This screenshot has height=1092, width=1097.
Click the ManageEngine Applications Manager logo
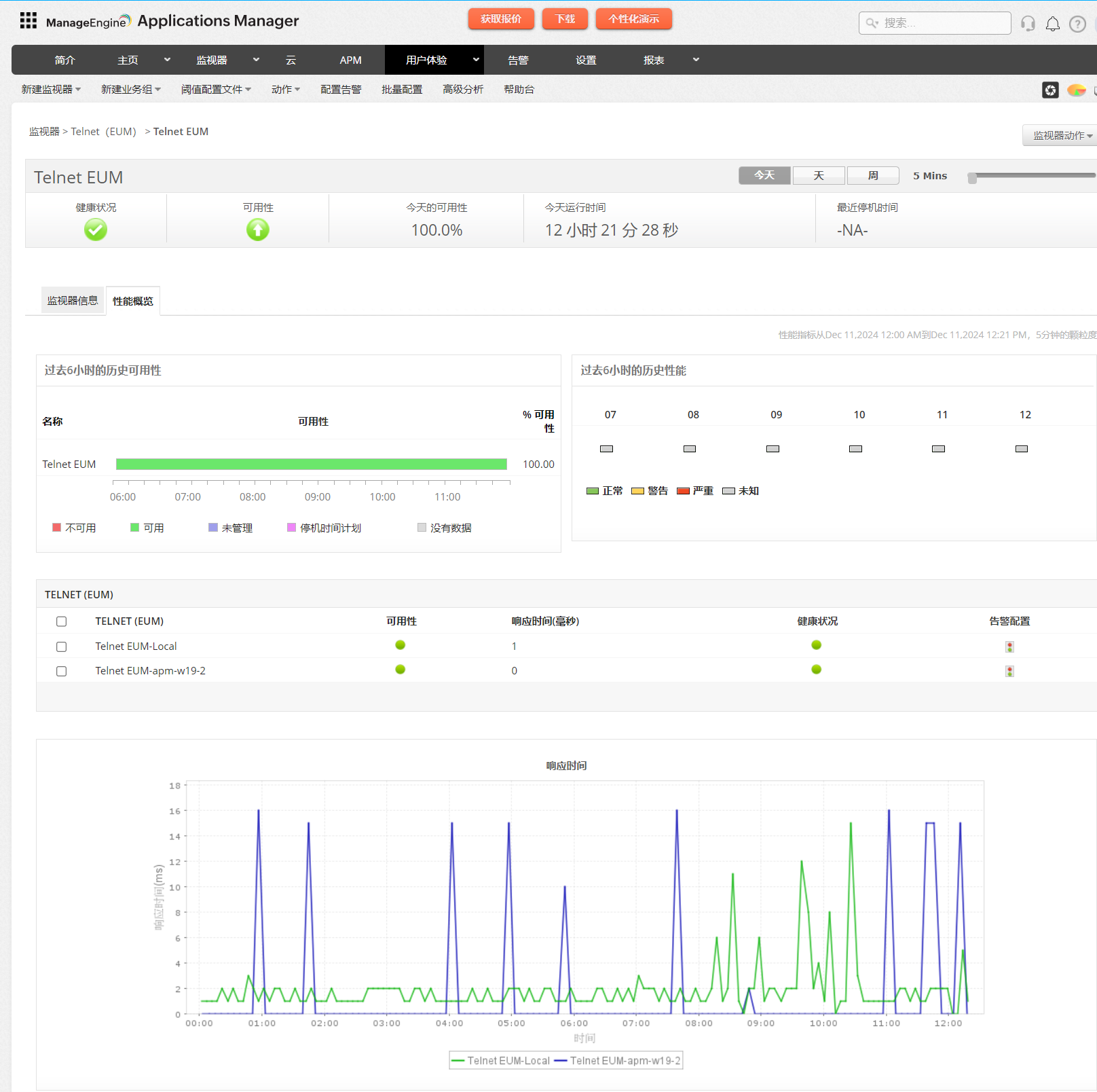172,21
